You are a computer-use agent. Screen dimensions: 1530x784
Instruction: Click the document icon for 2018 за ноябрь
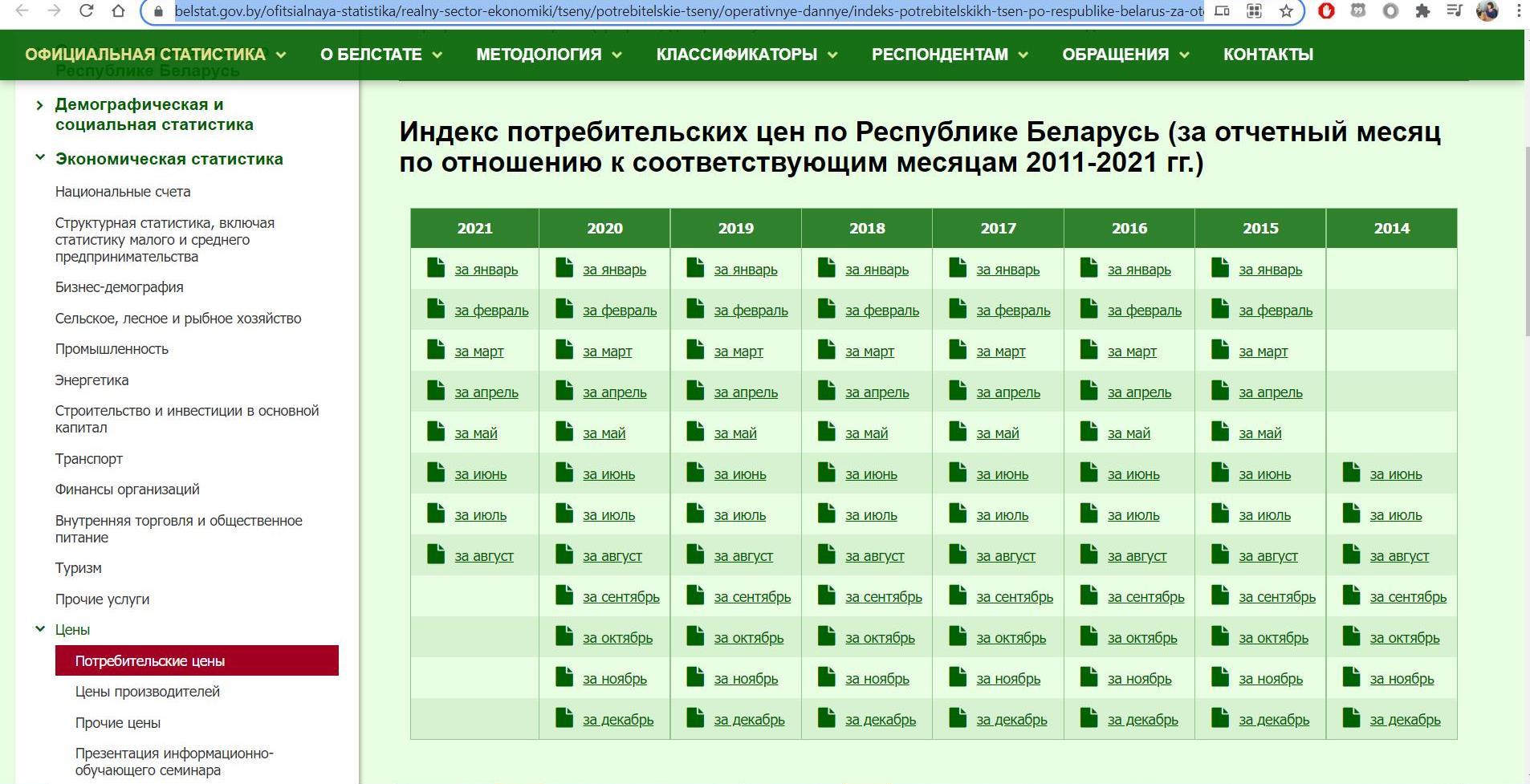click(827, 676)
